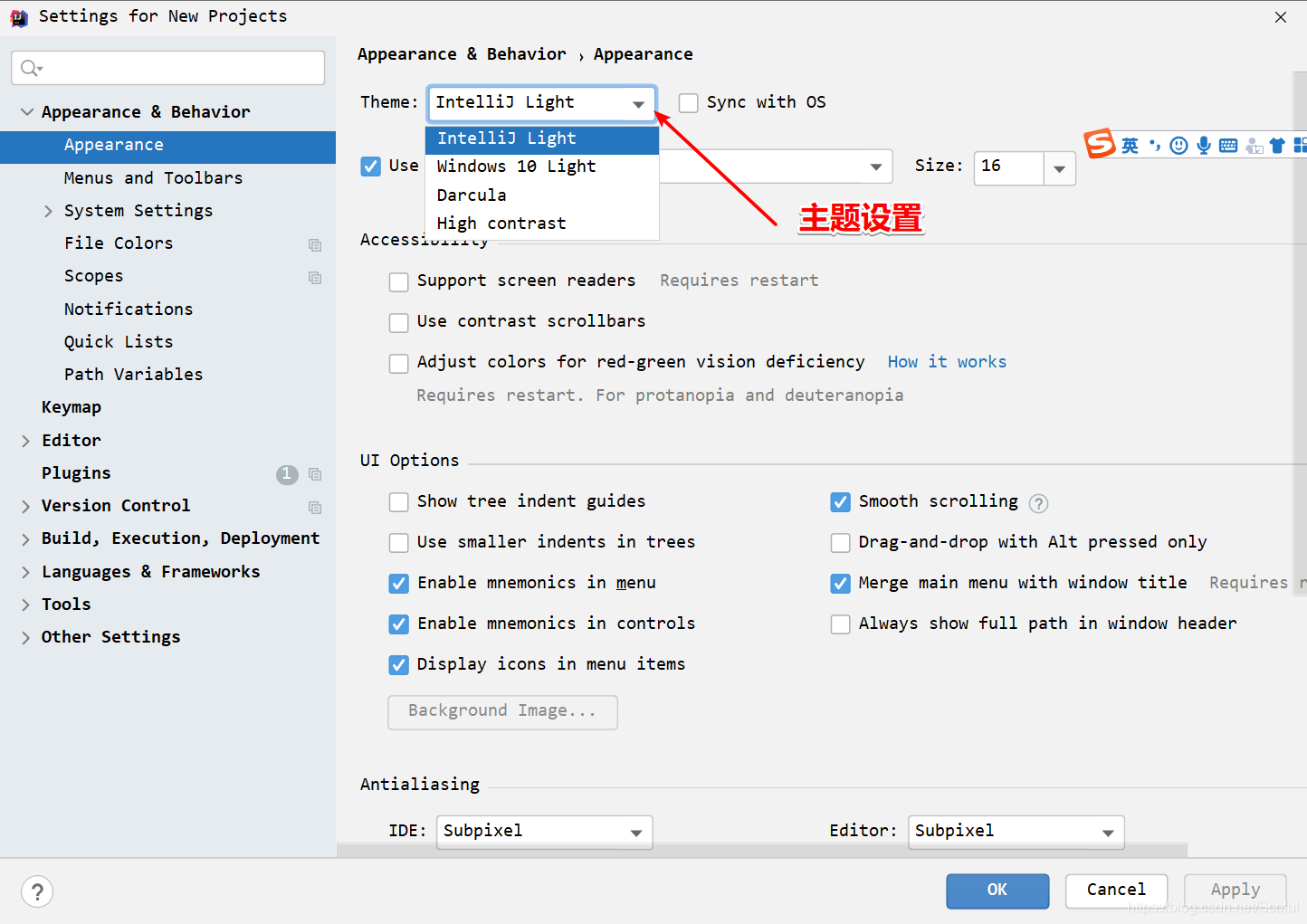Check Use smaller indents in trees
This screenshot has width=1307, height=924.
click(399, 543)
